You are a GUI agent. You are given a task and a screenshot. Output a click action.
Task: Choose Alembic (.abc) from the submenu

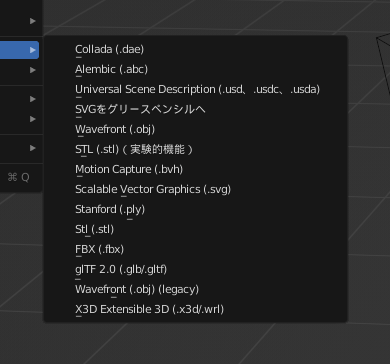pyautogui.click(x=196, y=69)
